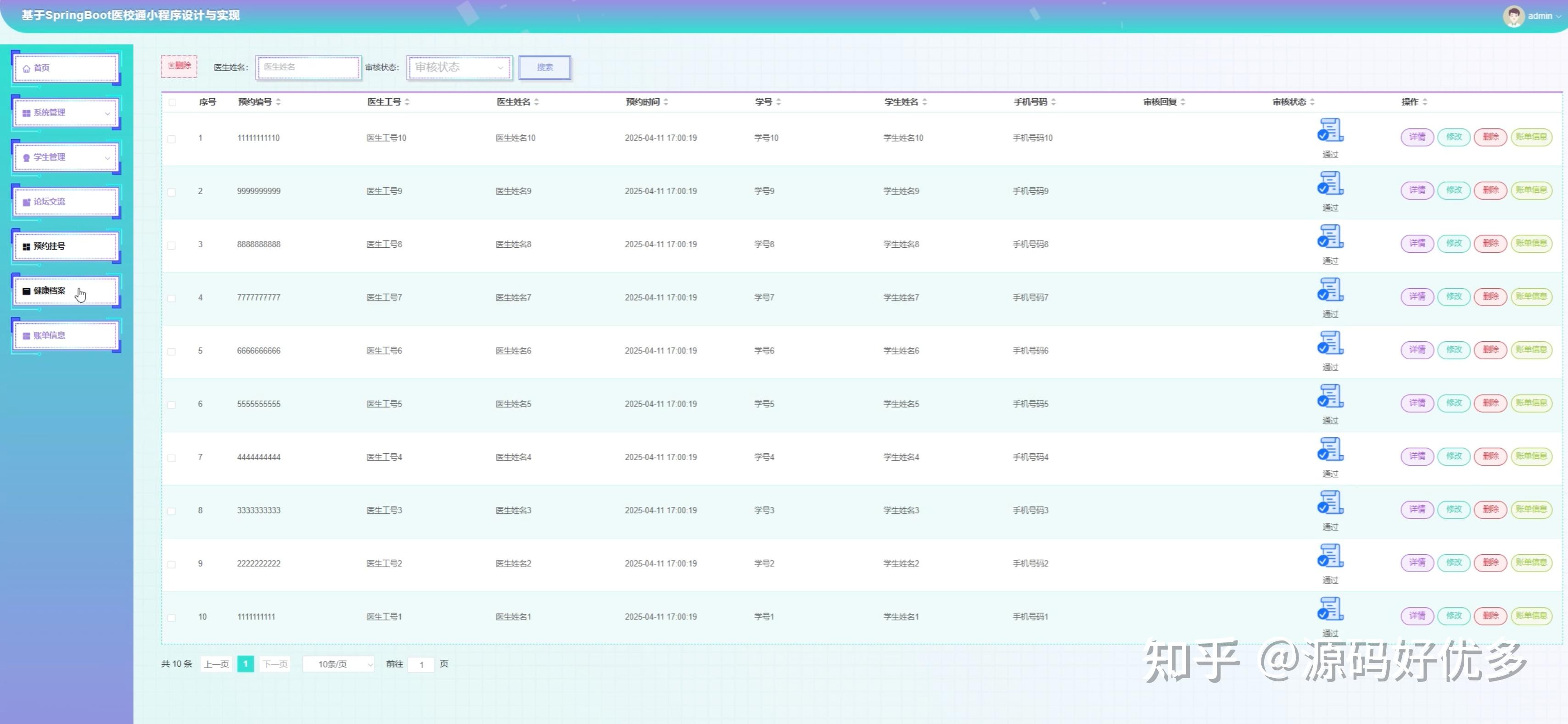This screenshot has width=1568, height=724.
Task: Click the 搜索 search button
Action: (x=544, y=67)
